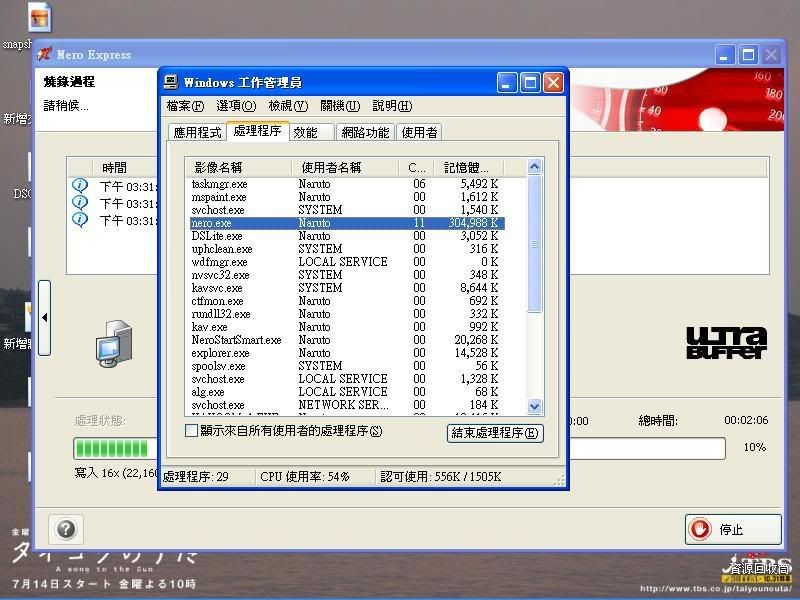Click the 認可使用 556K / 1505K status entry
800x600 pixels.
point(441,477)
